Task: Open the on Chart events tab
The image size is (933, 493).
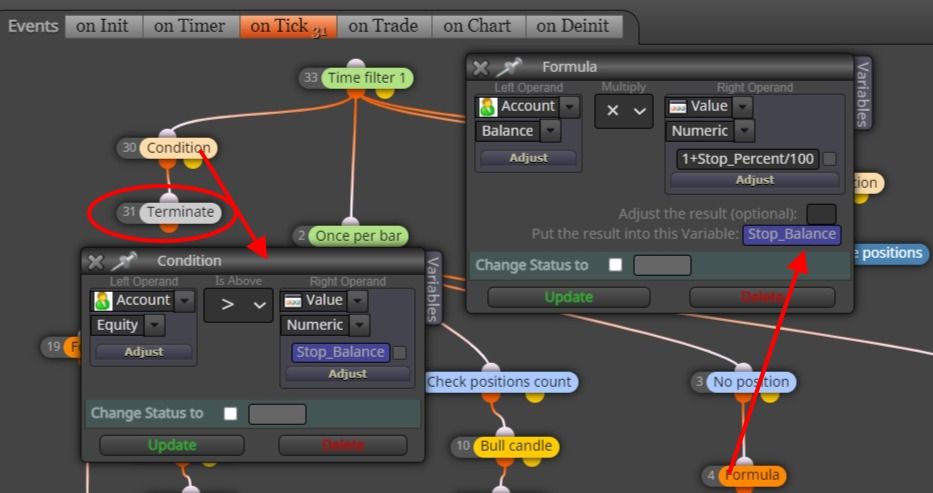Action: [x=478, y=26]
